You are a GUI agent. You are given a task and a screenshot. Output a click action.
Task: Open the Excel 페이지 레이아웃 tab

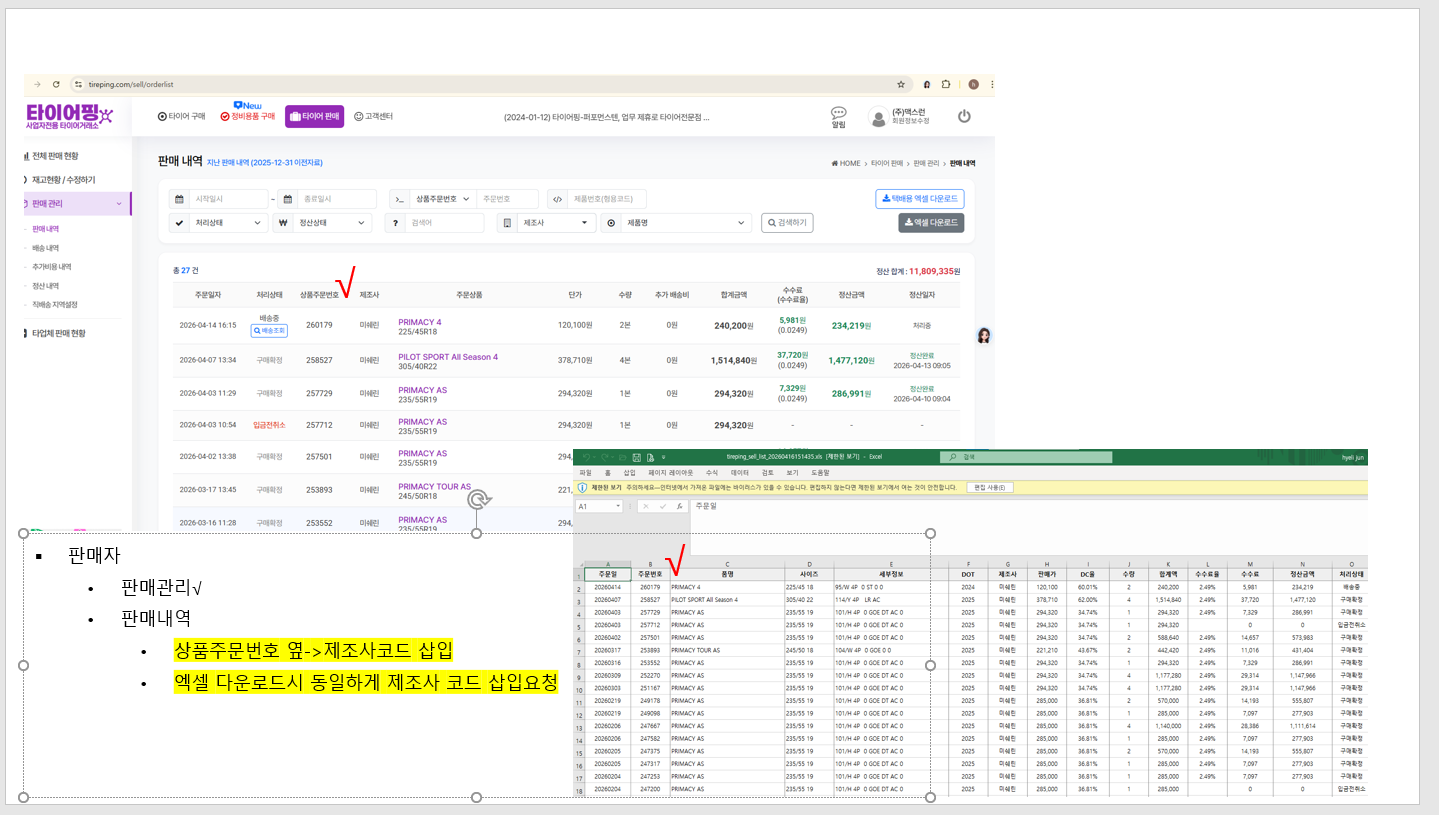click(670, 472)
